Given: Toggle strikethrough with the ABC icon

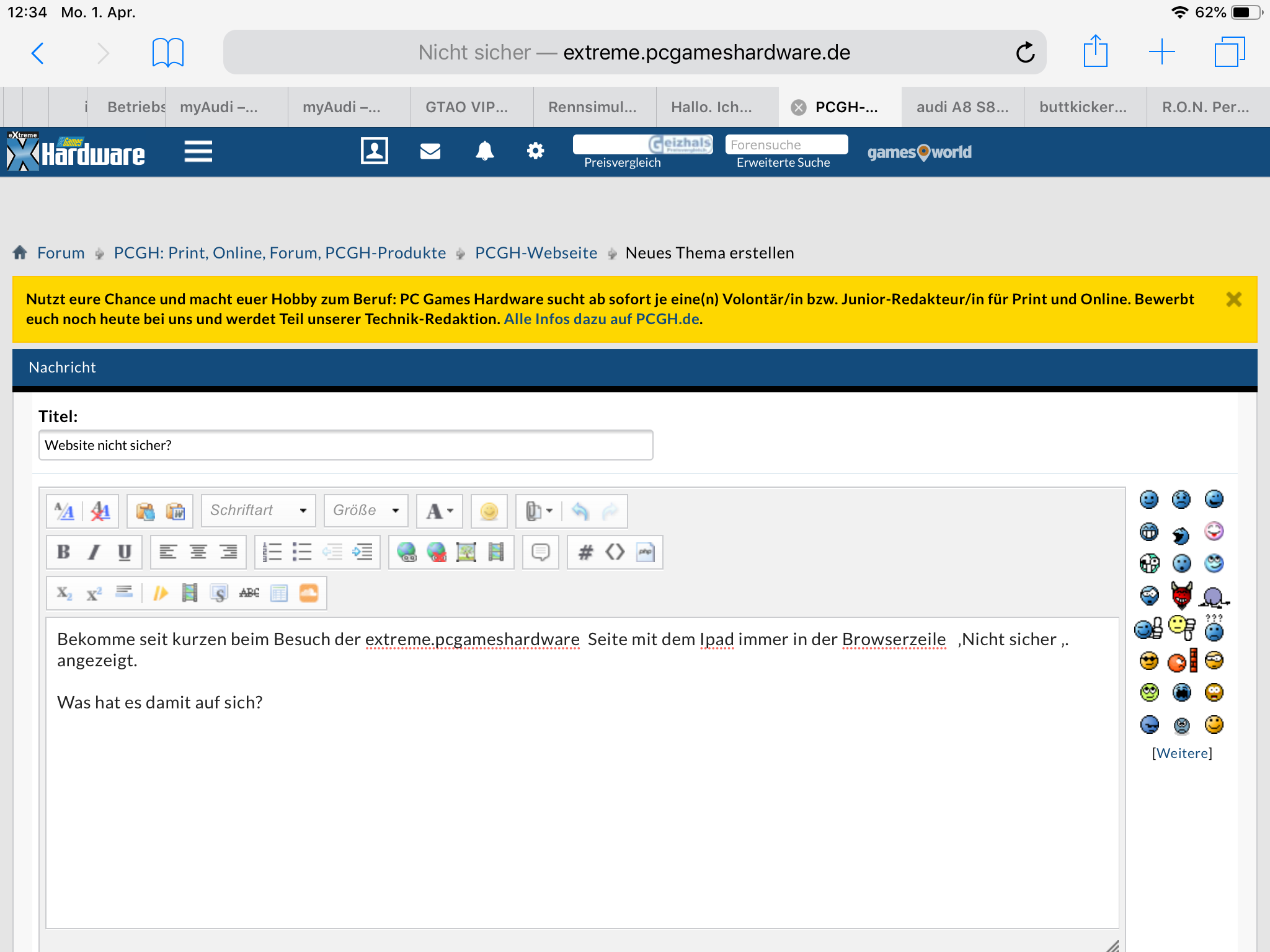Looking at the screenshot, I should (249, 593).
